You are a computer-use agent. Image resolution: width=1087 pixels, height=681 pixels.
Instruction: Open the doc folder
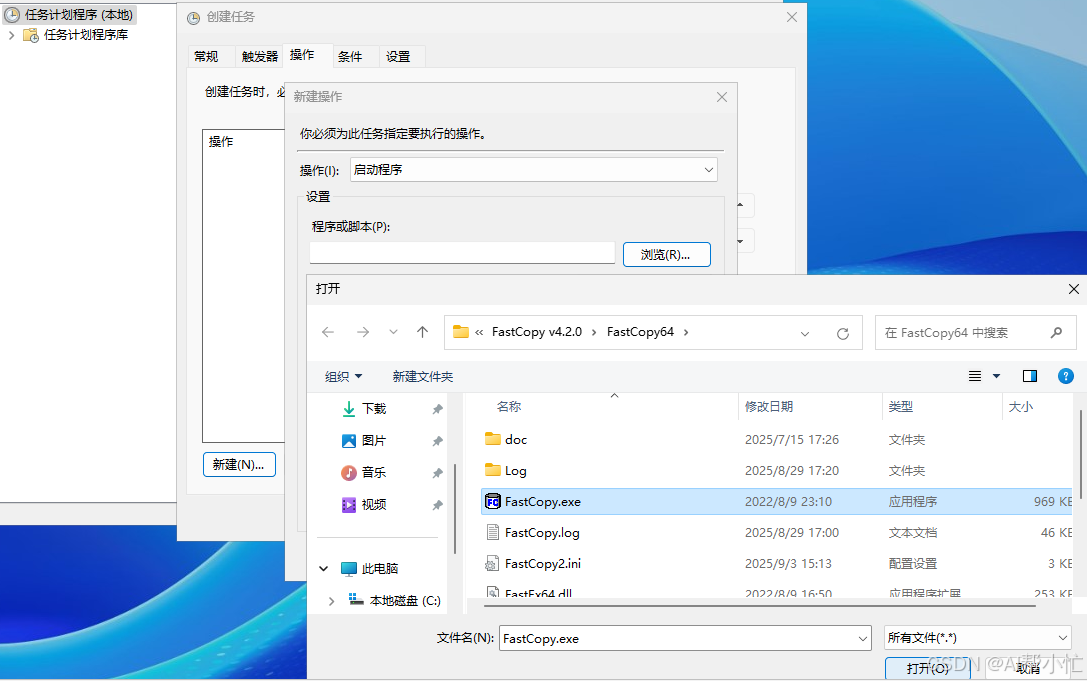516,439
